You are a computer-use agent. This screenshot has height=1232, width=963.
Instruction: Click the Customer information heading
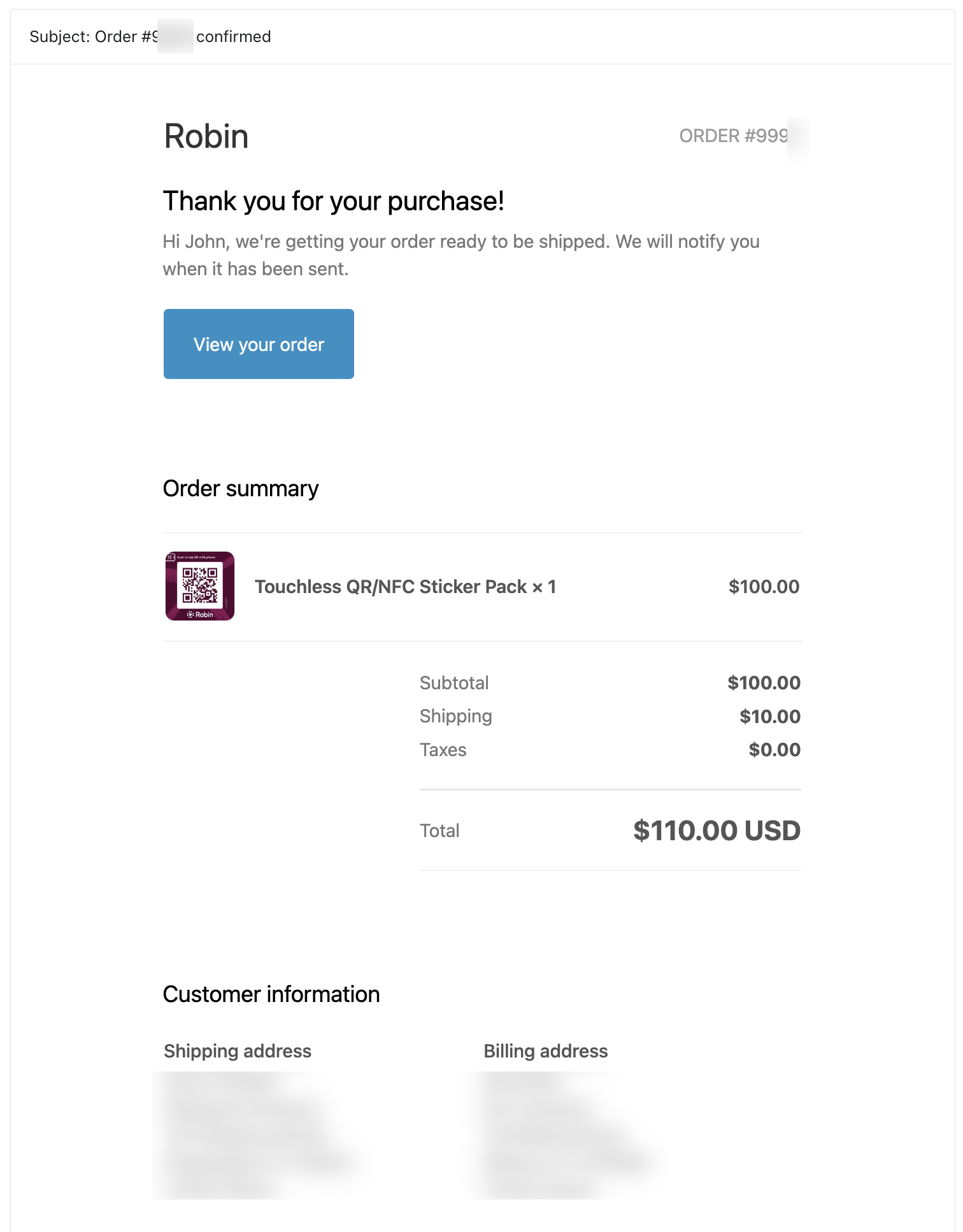271,994
